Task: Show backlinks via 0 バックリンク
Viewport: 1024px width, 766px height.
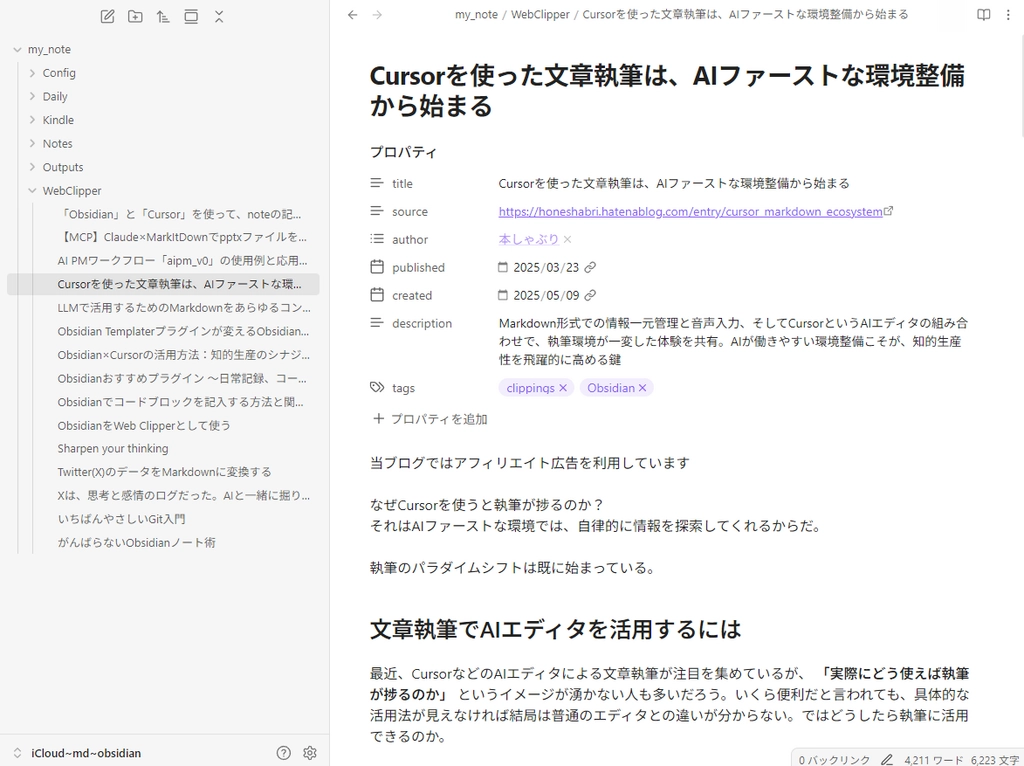Action: pyautogui.click(x=834, y=760)
